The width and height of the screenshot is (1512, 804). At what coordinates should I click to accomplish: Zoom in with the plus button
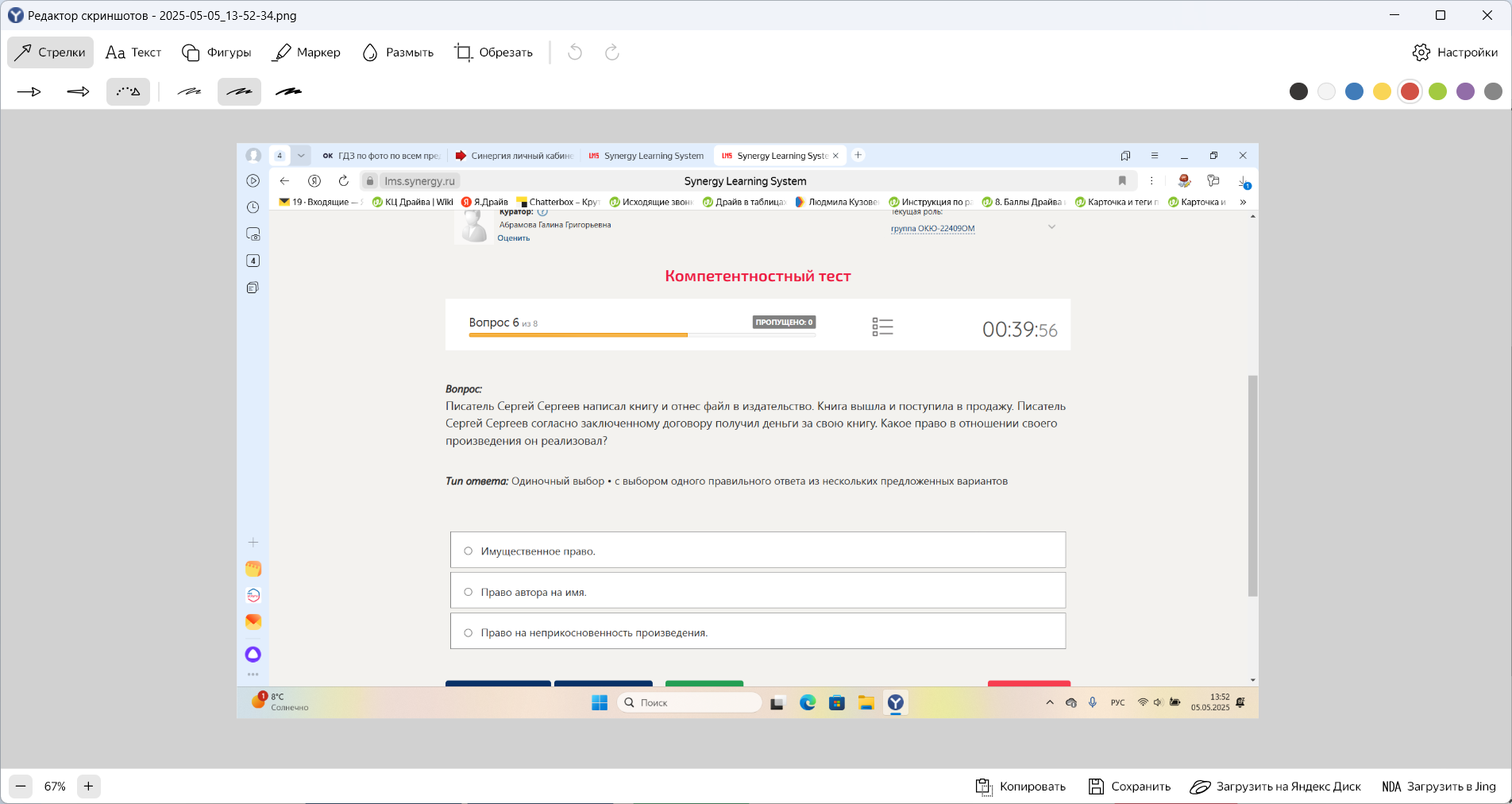(88, 787)
